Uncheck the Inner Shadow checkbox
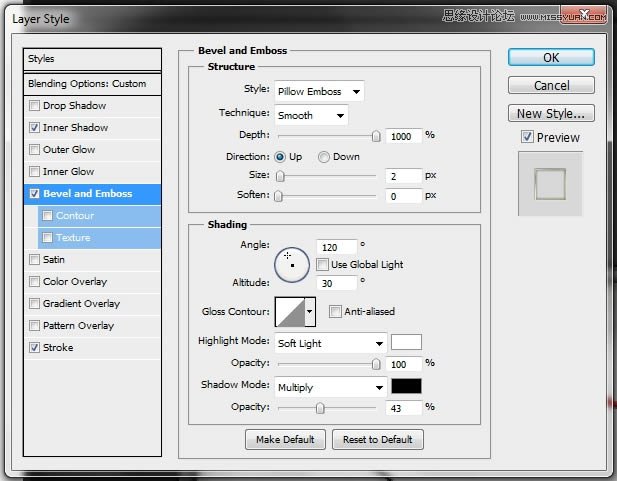617x481 pixels. click(35, 128)
